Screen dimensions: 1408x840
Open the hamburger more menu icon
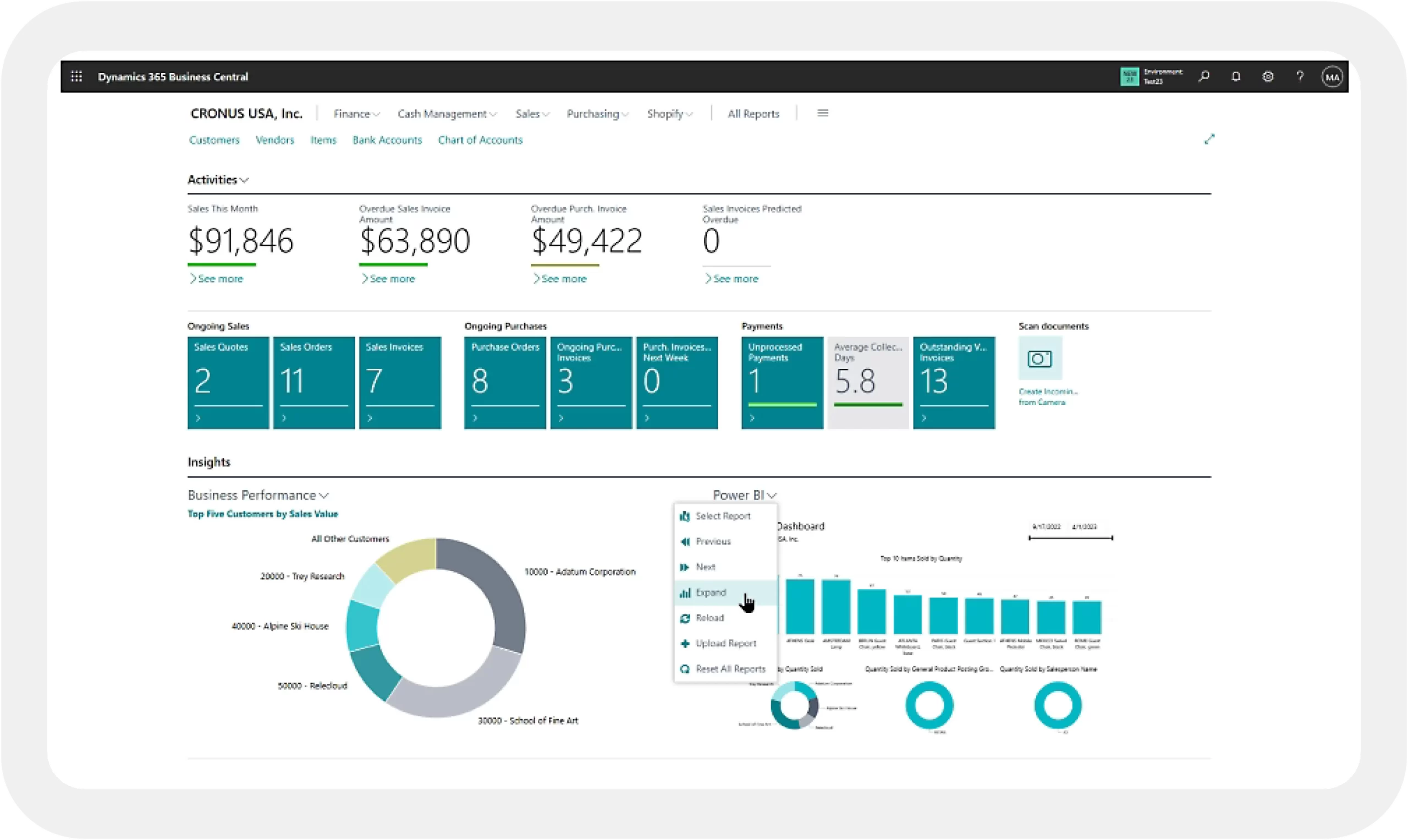[823, 113]
